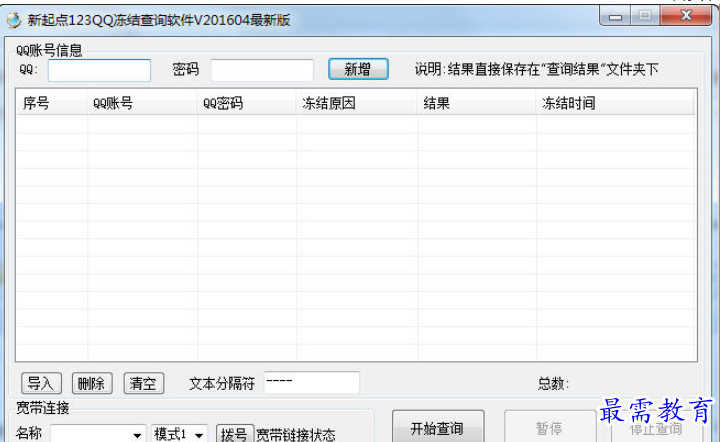The image size is (721, 442).
Task: Click the 开始查询 start query button
Action: [x=438, y=427]
